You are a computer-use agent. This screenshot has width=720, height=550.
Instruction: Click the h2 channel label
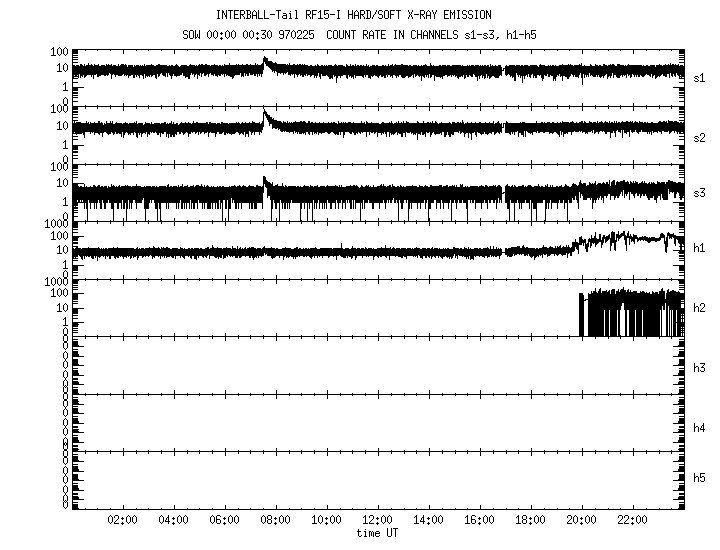[700, 308]
